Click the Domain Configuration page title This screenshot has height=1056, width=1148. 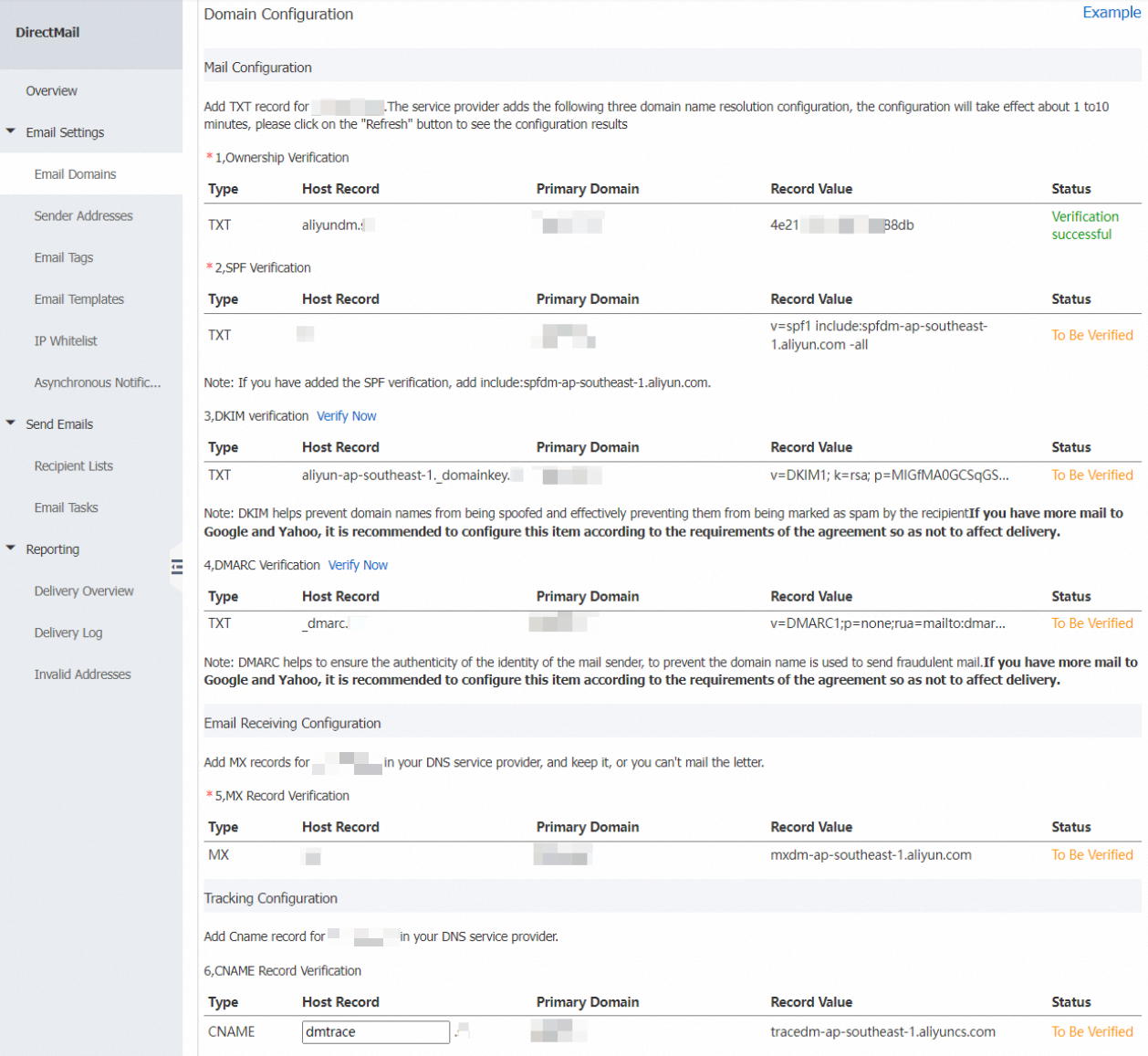(278, 15)
